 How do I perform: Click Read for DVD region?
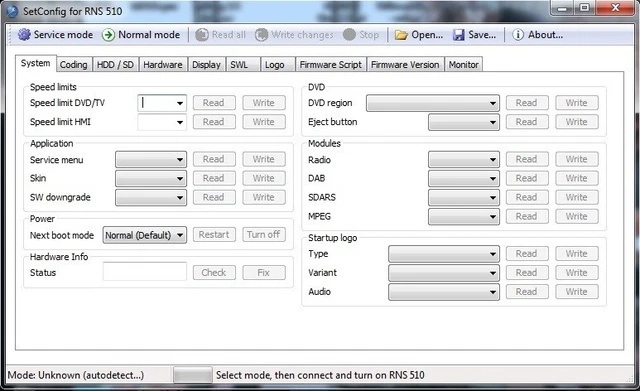527,103
